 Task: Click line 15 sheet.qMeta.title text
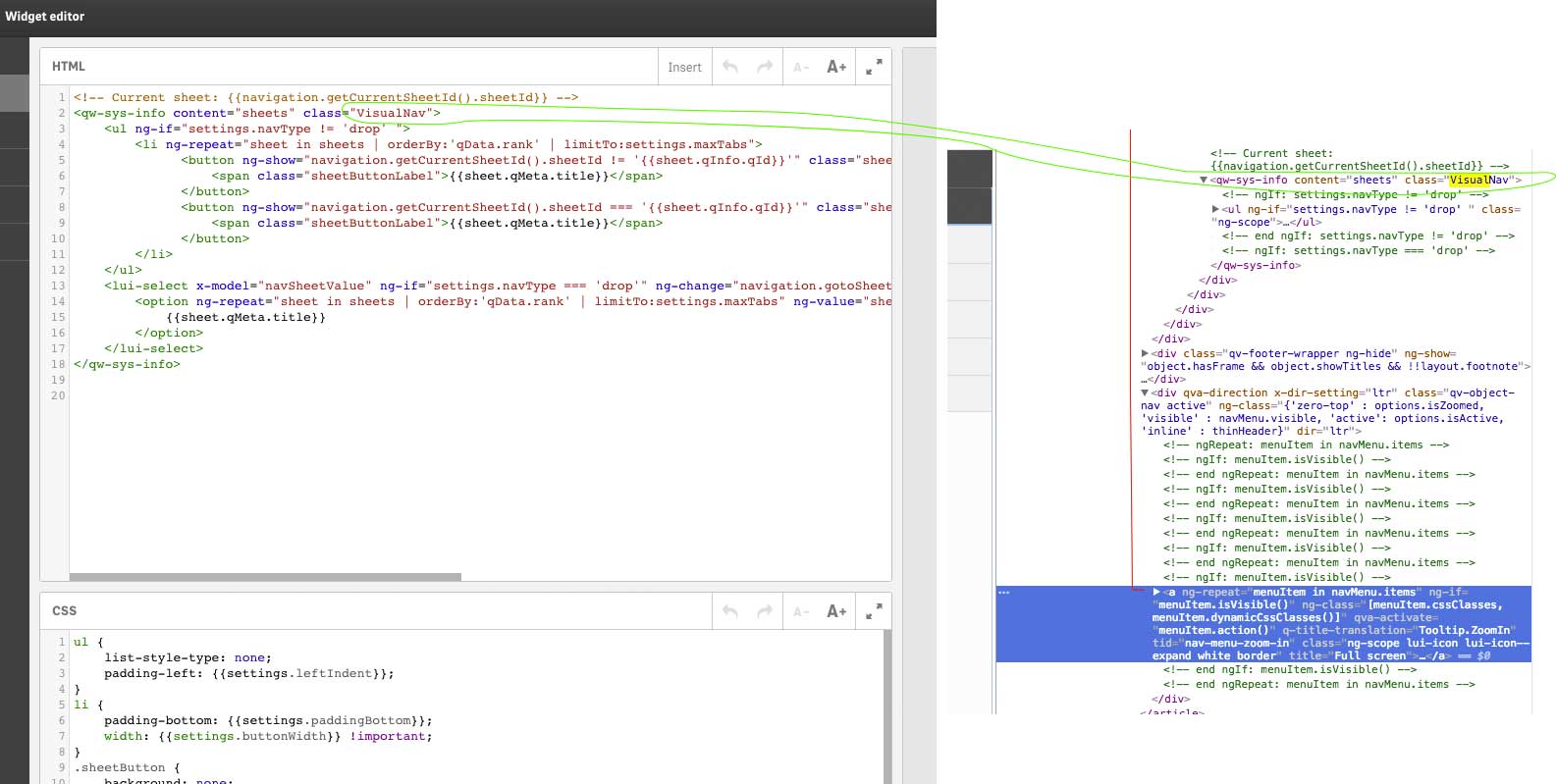click(245, 317)
